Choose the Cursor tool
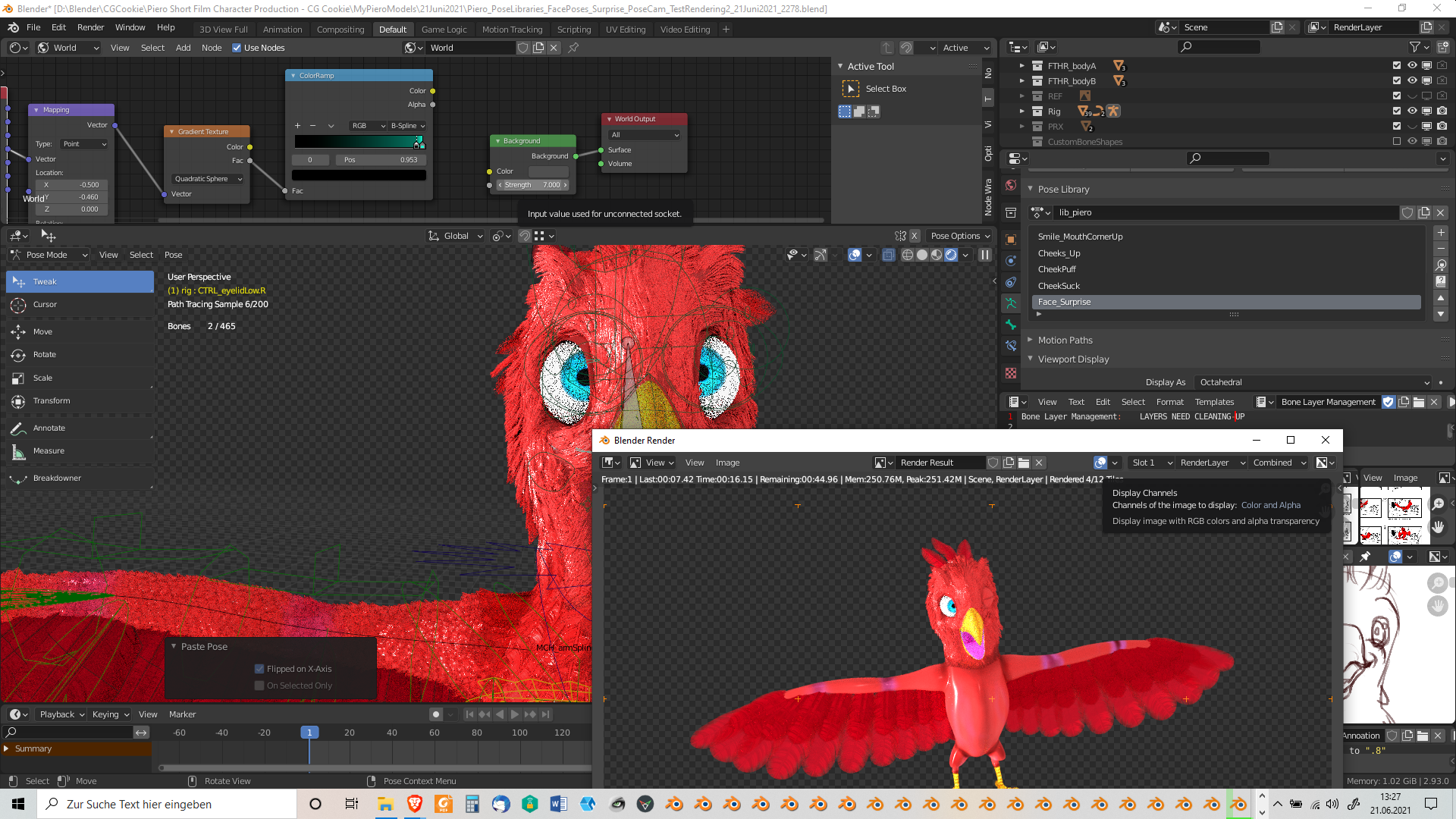 [45, 305]
